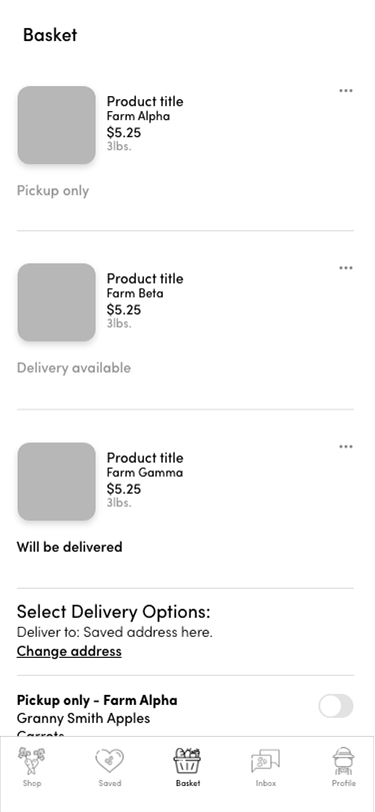Click the Delivery available label
Screen dimensions: 375x812
pyautogui.click(x=74, y=368)
